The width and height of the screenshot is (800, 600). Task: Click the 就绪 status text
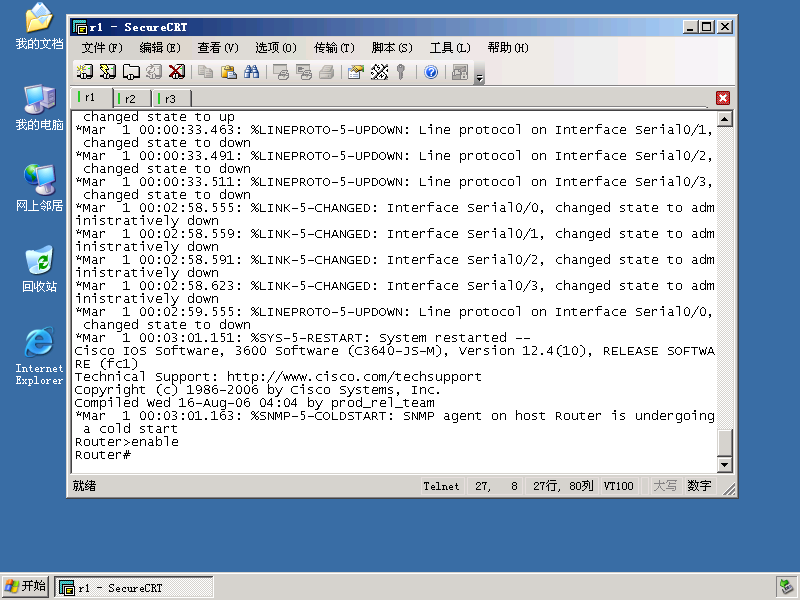coord(84,486)
